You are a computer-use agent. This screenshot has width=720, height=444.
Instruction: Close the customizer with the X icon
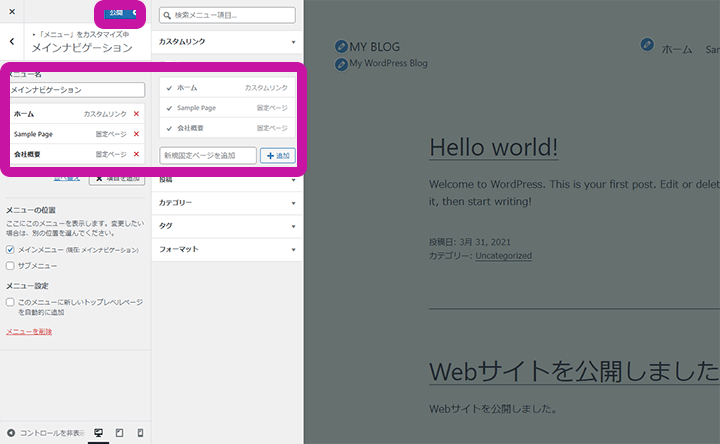coord(12,13)
